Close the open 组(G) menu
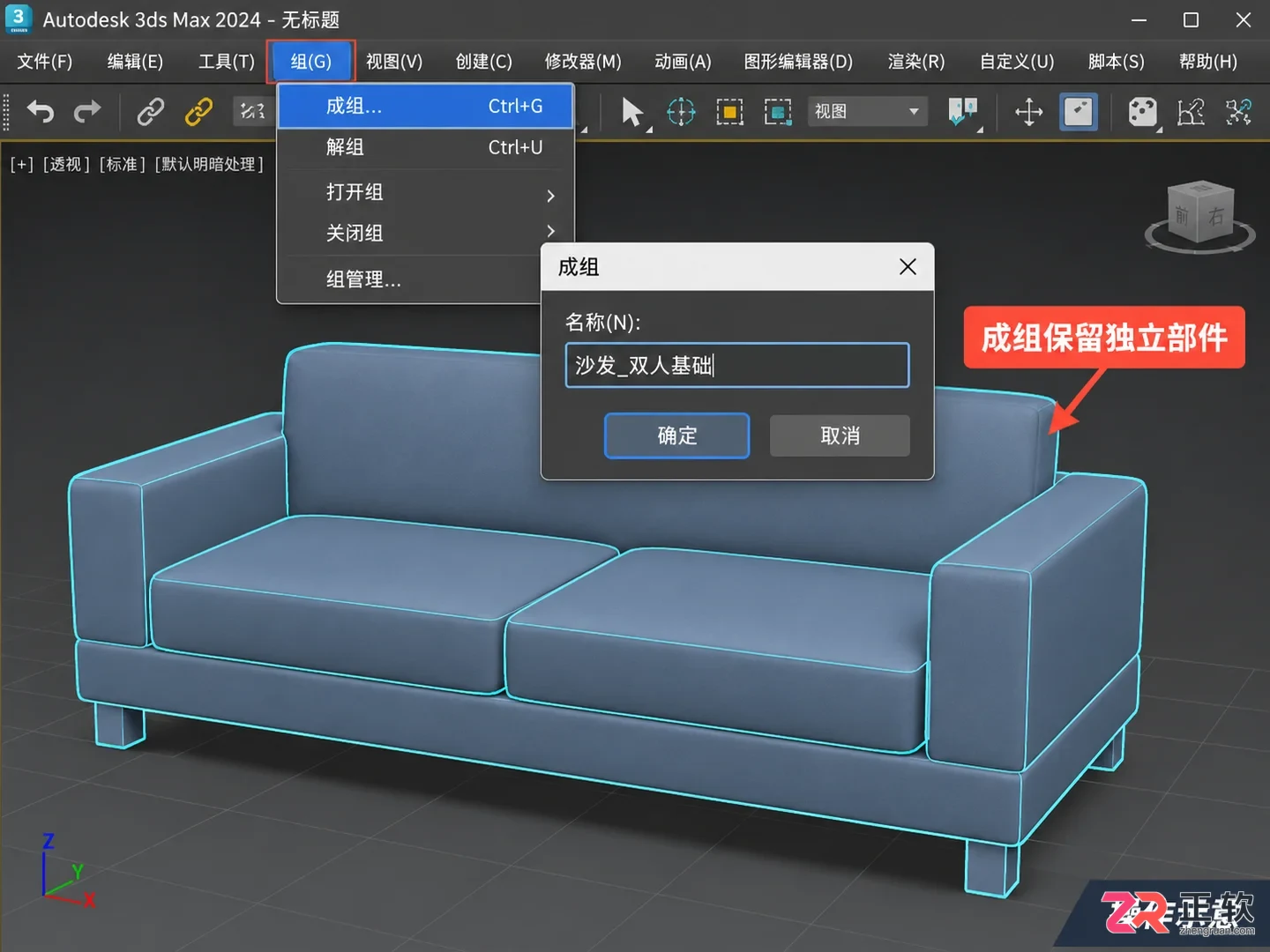 coord(311,62)
